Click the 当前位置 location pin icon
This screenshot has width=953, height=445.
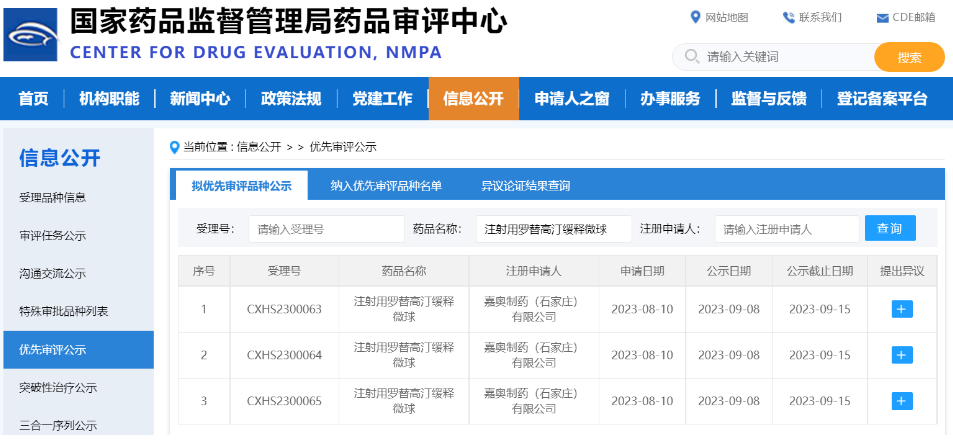pos(175,147)
